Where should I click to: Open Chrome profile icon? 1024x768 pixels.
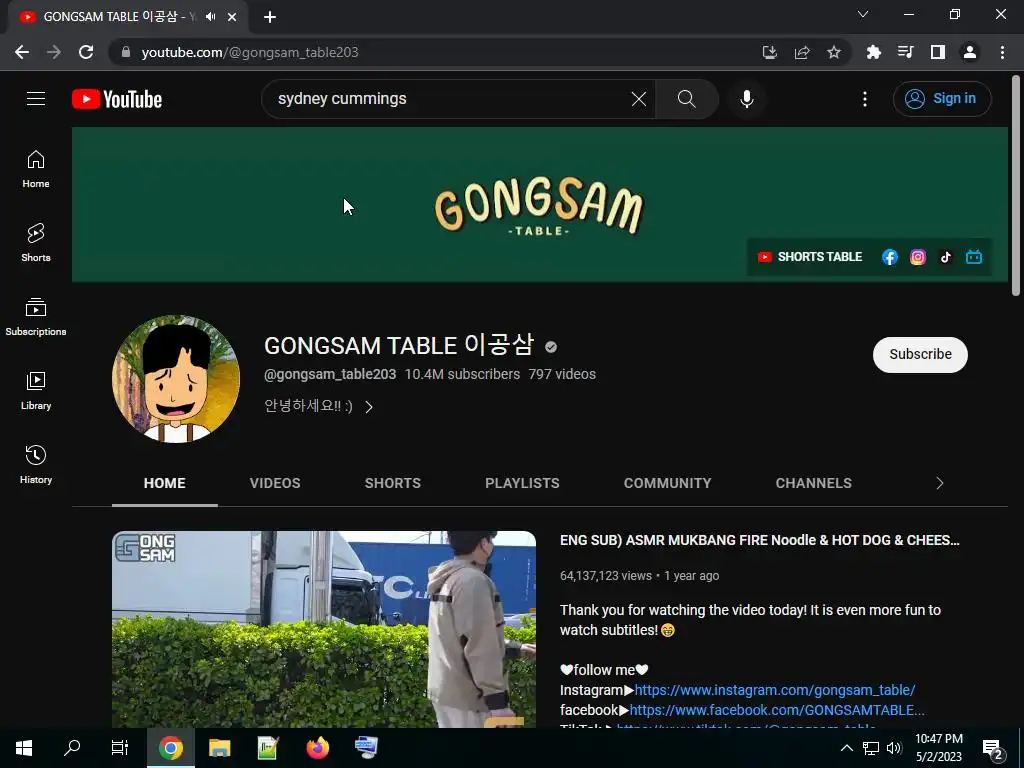click(x=970, y=52)
